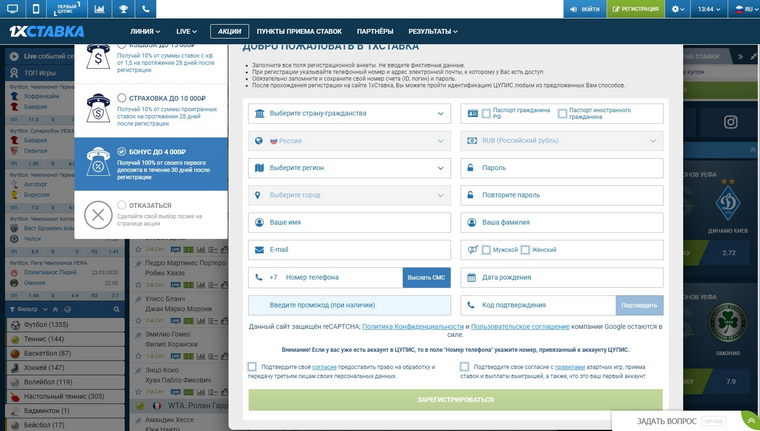Viewport: 760px width, 431px height.
Task: Open Выберите страну-гражданства dropdown
Action: pyautogui.click(x=349, y=113)
